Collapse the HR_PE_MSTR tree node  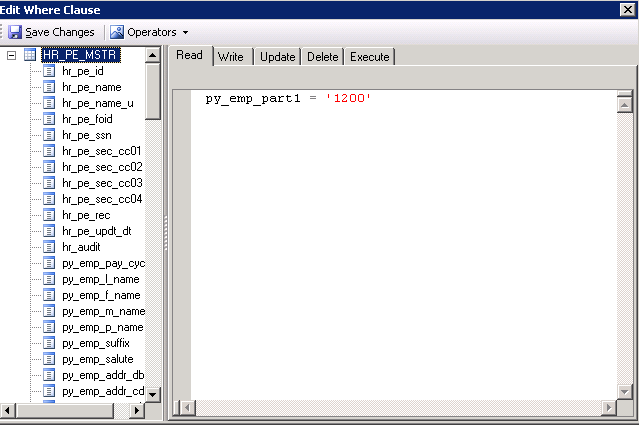pyautogui.click(x=11, y=55)
